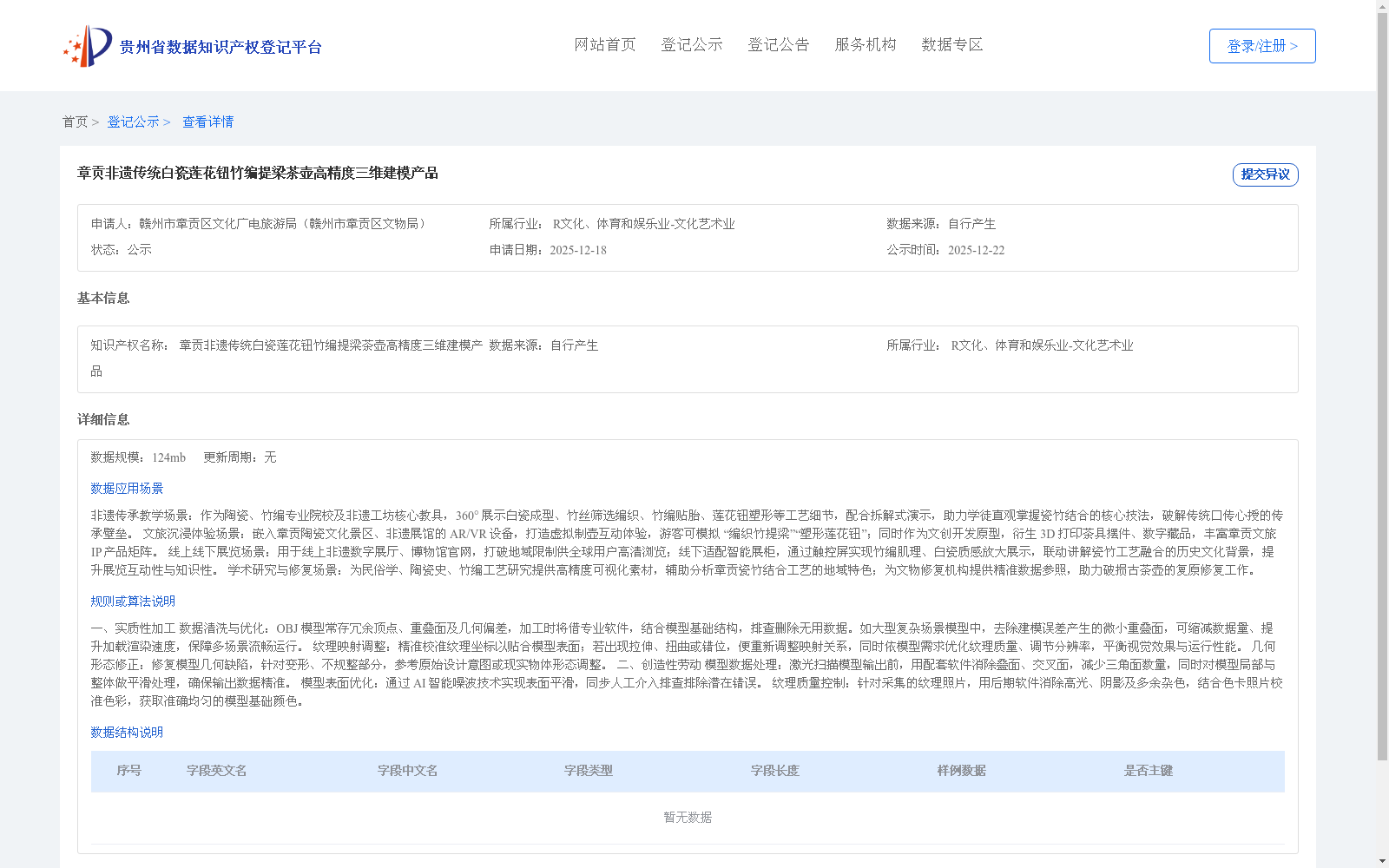1389x868 pixels.
Task: Click the 是否主键 column header
Action: 1149,771
